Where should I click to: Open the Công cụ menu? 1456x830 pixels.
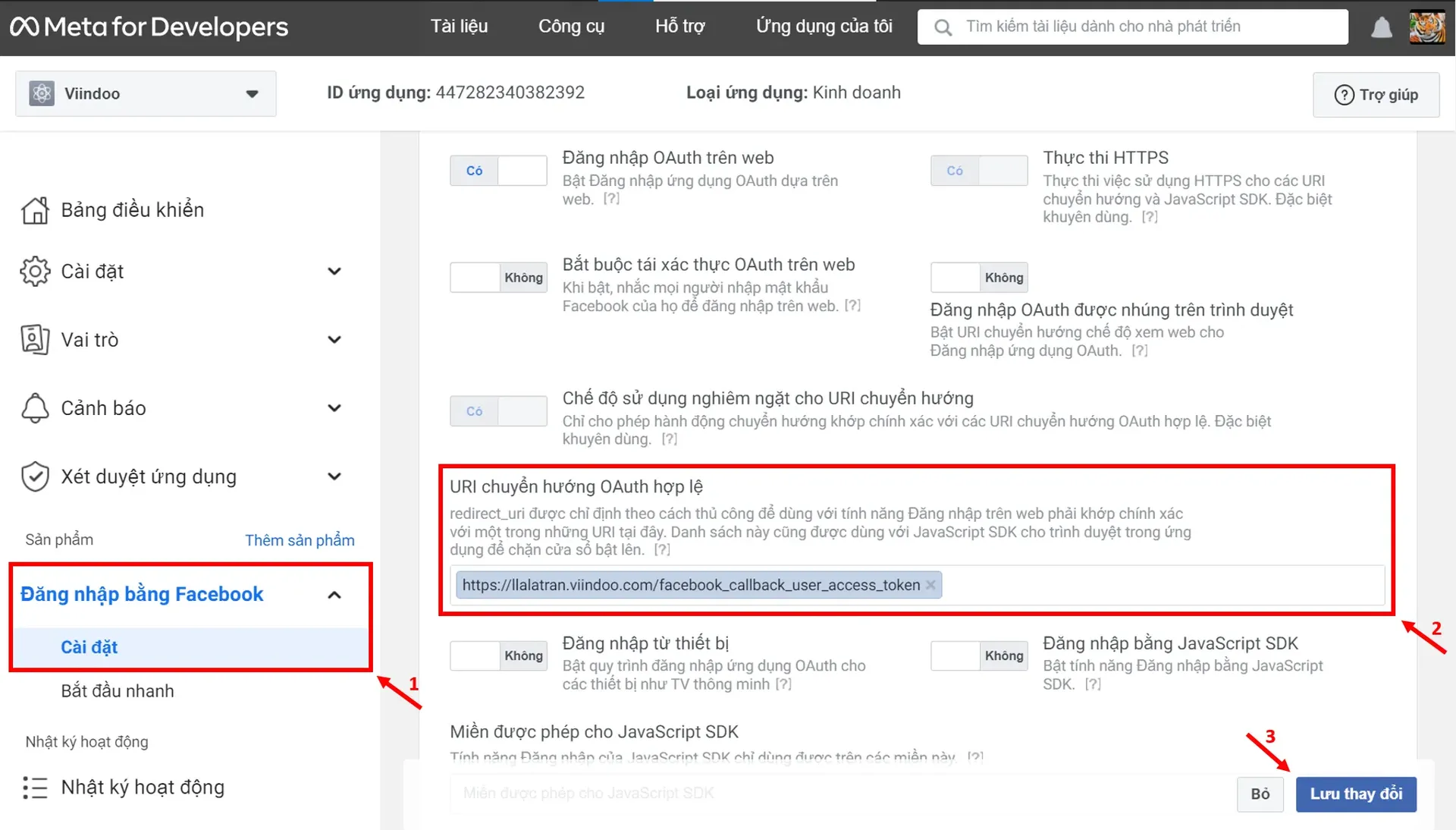[571, 27]
